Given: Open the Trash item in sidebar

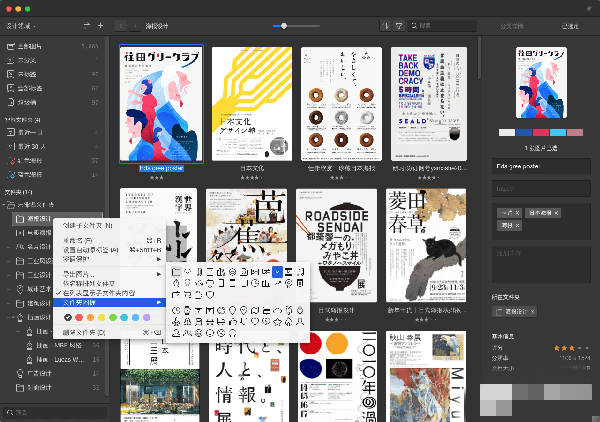Looking at the screenshot, I should pos(27,102).
